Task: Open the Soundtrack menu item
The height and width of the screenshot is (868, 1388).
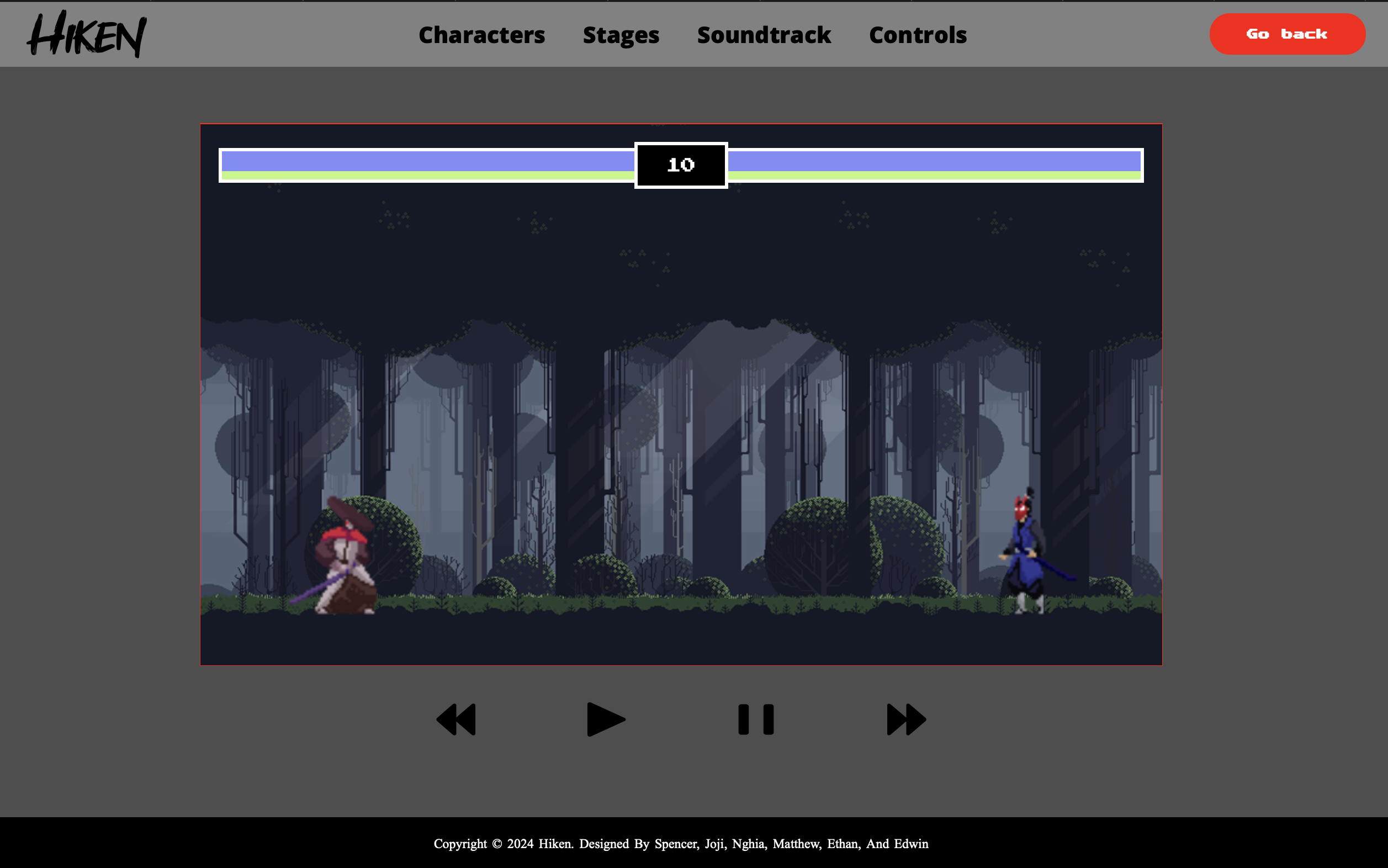Action: pyautogui.click(x=764, y=35)
